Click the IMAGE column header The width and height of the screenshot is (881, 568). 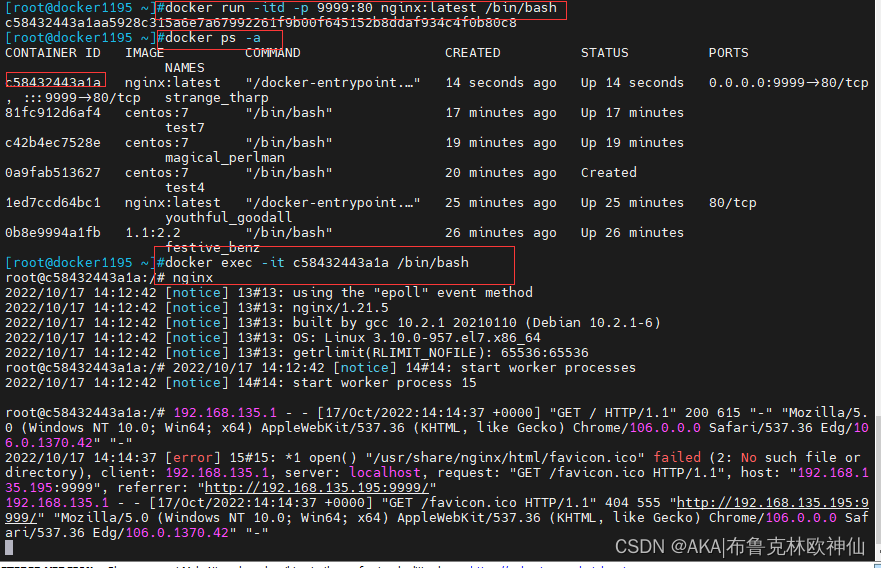click(x=144, y=53)
